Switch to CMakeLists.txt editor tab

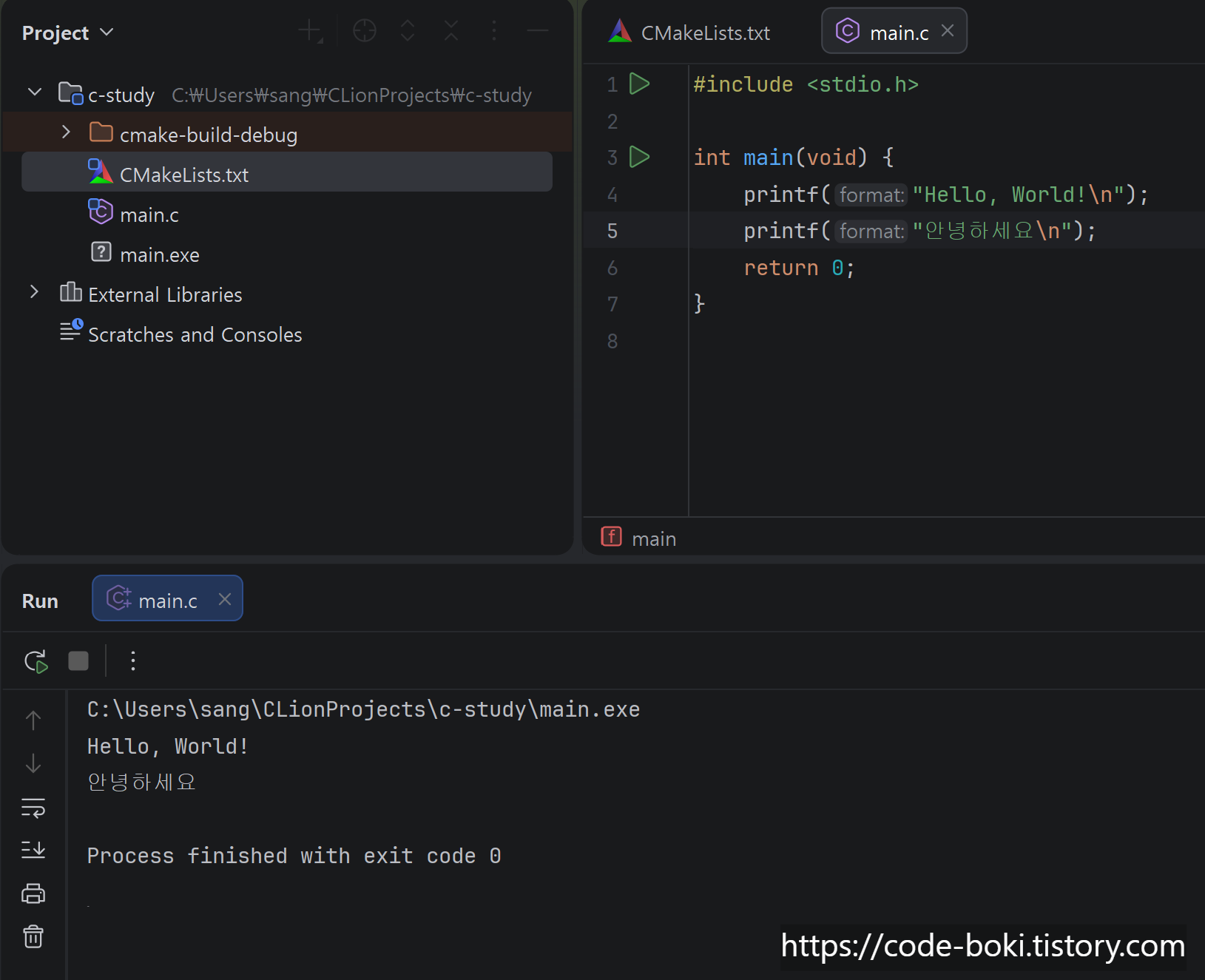pyautogui.click(x=689, y=33)
